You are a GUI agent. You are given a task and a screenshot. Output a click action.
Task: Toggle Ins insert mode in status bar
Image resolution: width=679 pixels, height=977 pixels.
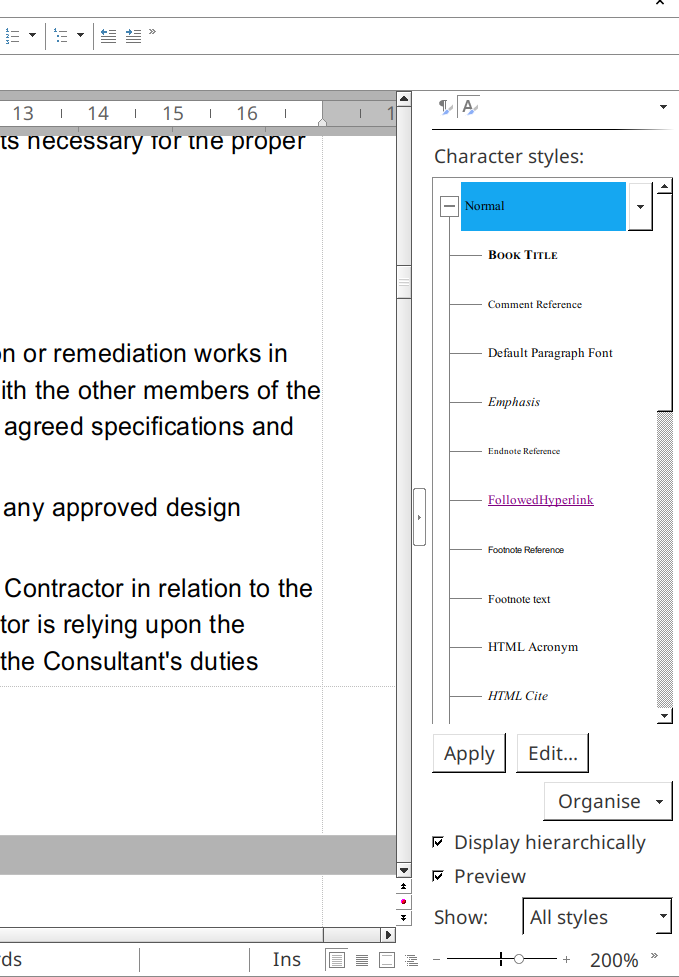[x=287, y=960]
